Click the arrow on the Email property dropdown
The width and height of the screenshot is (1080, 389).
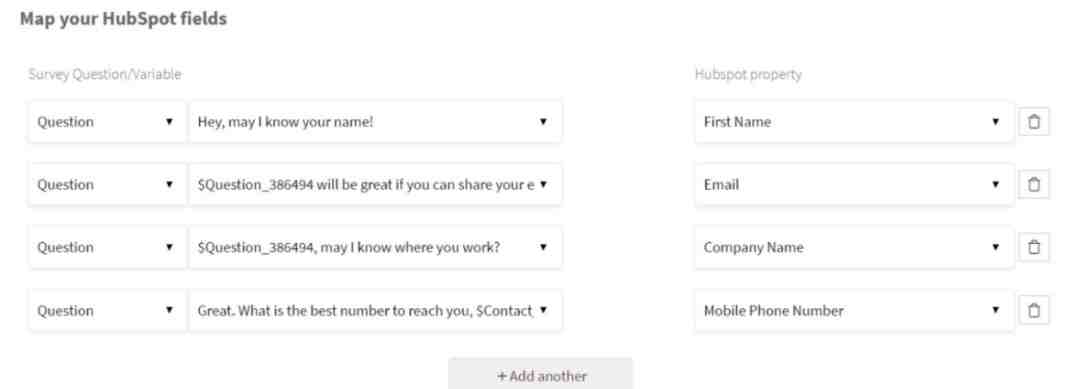click(995, 185)
